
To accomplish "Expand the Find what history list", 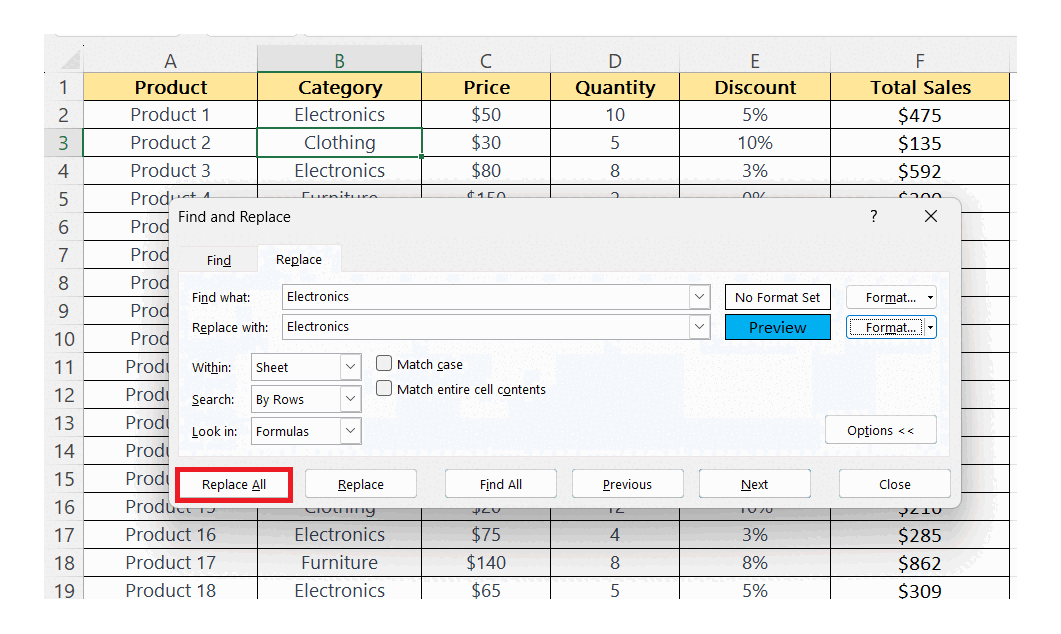I will 700,297.
